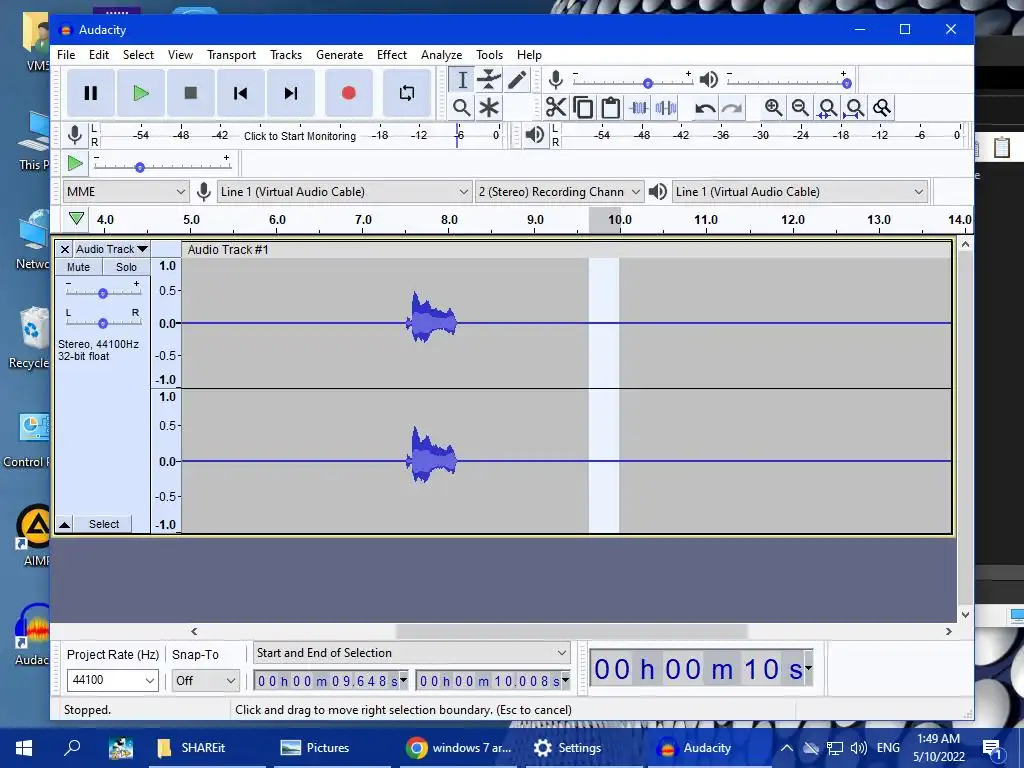The image size is (1024, 768).
Task: Click the Pause button
Action: pos(91,93)
